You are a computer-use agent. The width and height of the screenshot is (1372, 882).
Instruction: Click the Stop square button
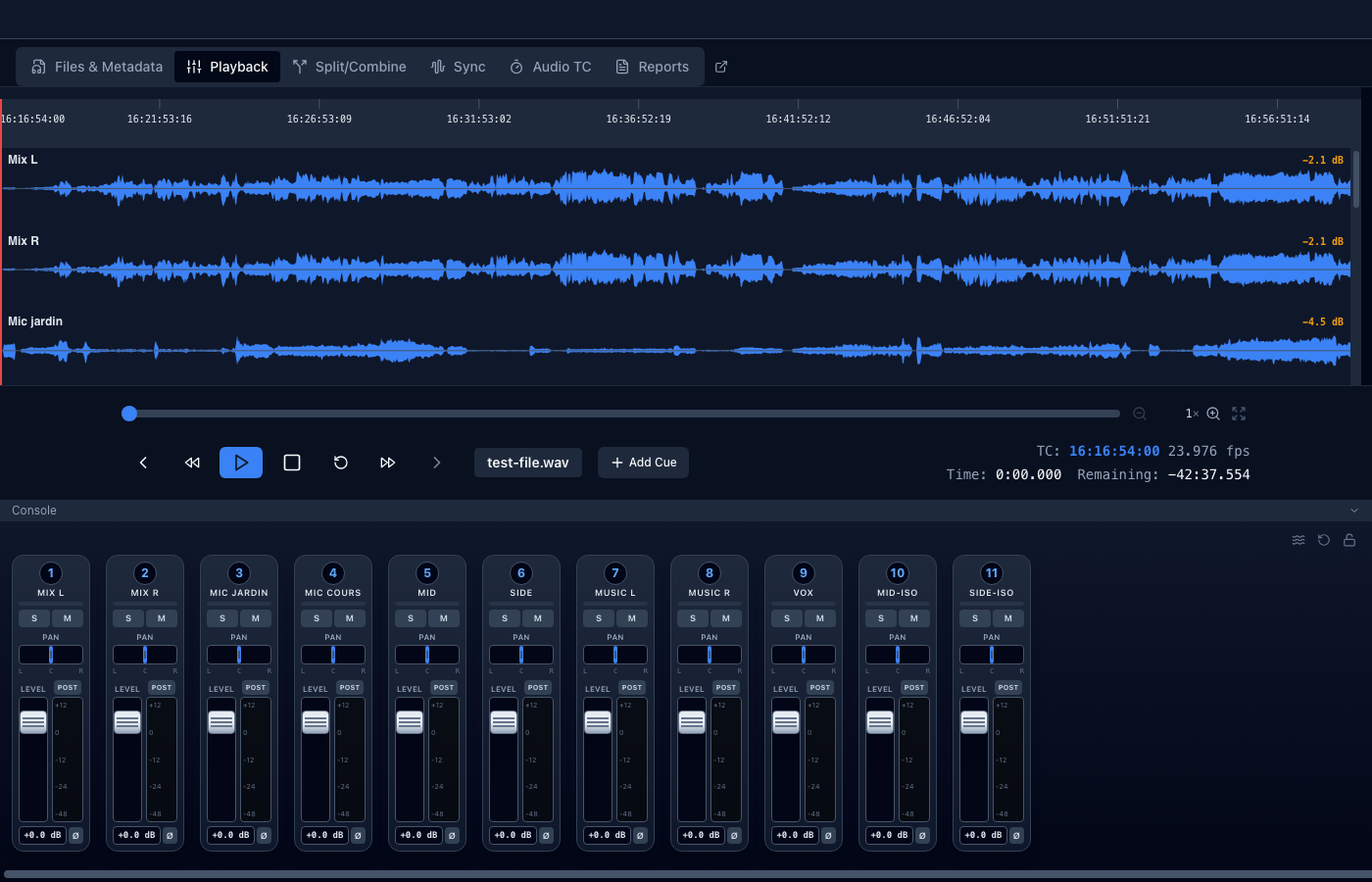pyautogui.click(x=292, y=463)
